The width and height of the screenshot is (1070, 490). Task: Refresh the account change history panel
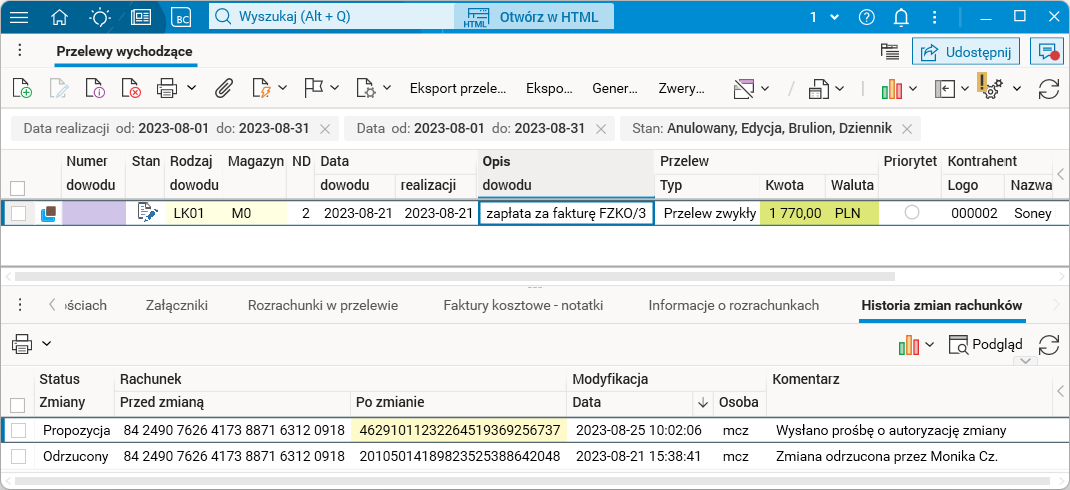[1048, 345]
